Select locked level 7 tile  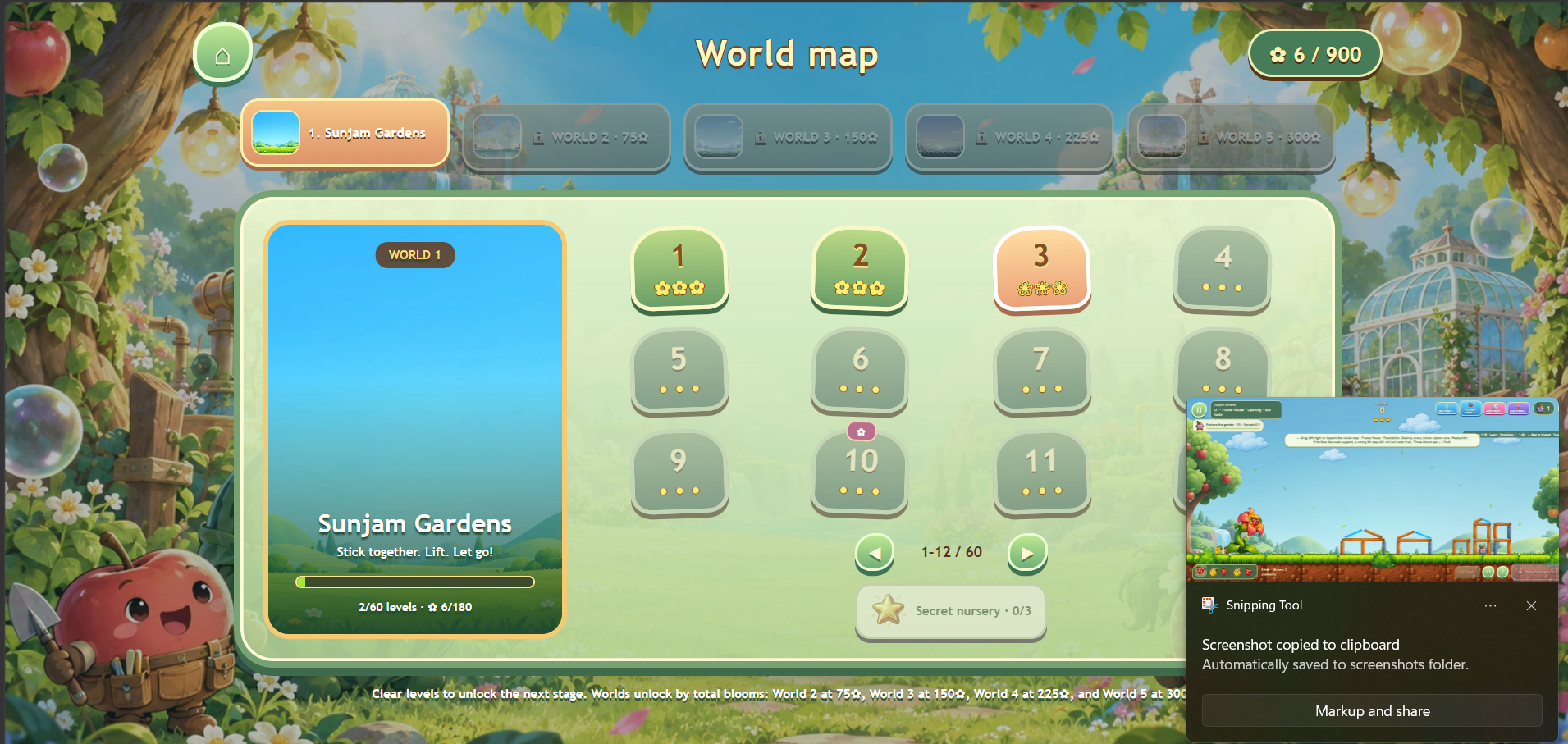point(1041,371)
